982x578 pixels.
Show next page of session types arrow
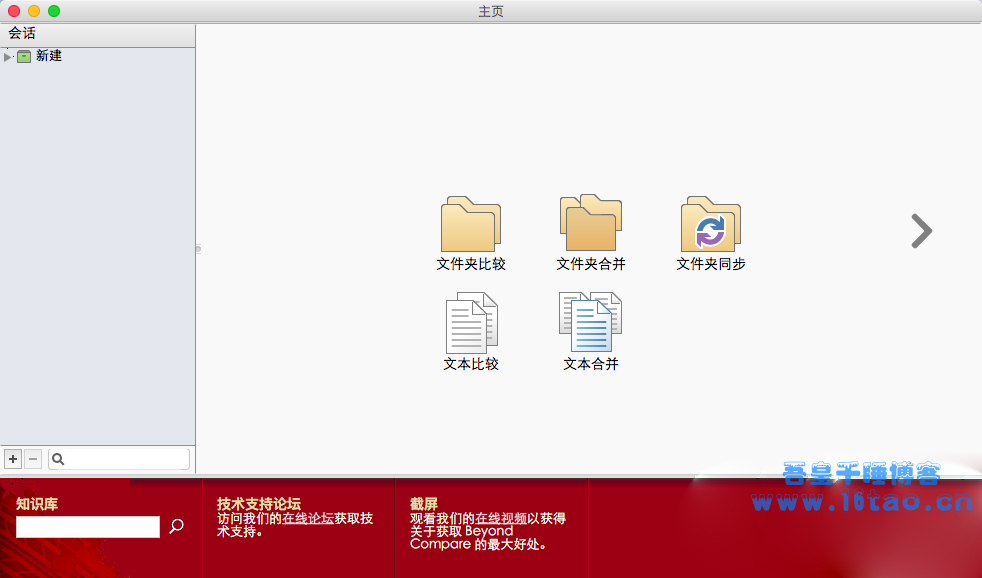pos(921,231)
